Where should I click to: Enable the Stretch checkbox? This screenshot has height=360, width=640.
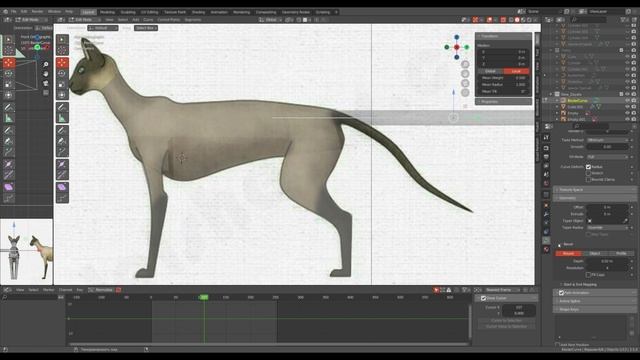tap(588, 173)
